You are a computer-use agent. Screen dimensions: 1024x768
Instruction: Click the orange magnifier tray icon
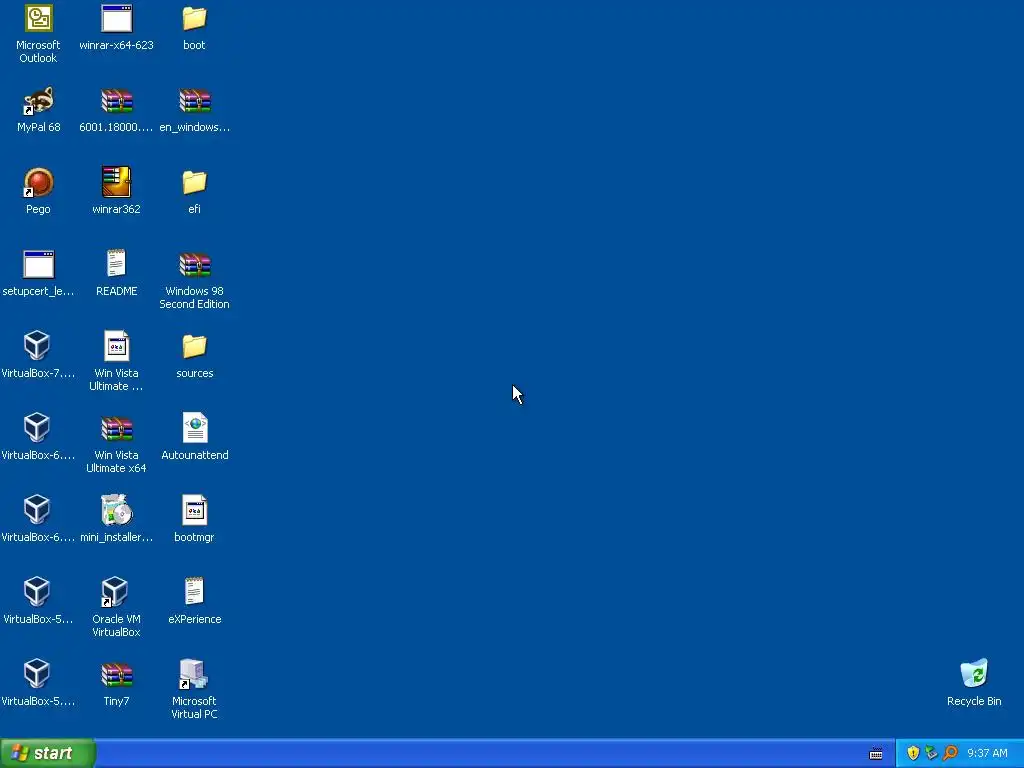[x=950, y=753]
